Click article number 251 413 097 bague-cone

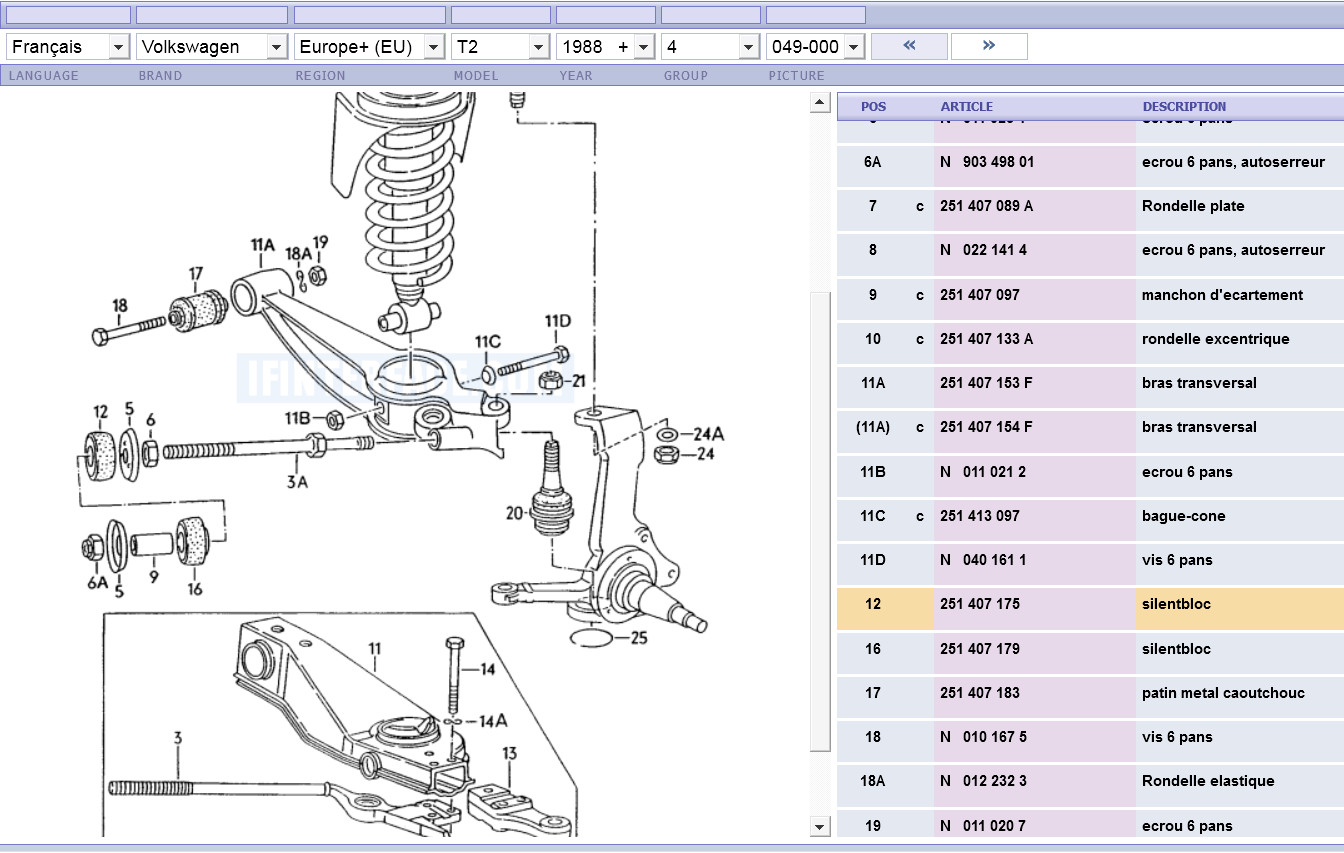click(979, 516)
